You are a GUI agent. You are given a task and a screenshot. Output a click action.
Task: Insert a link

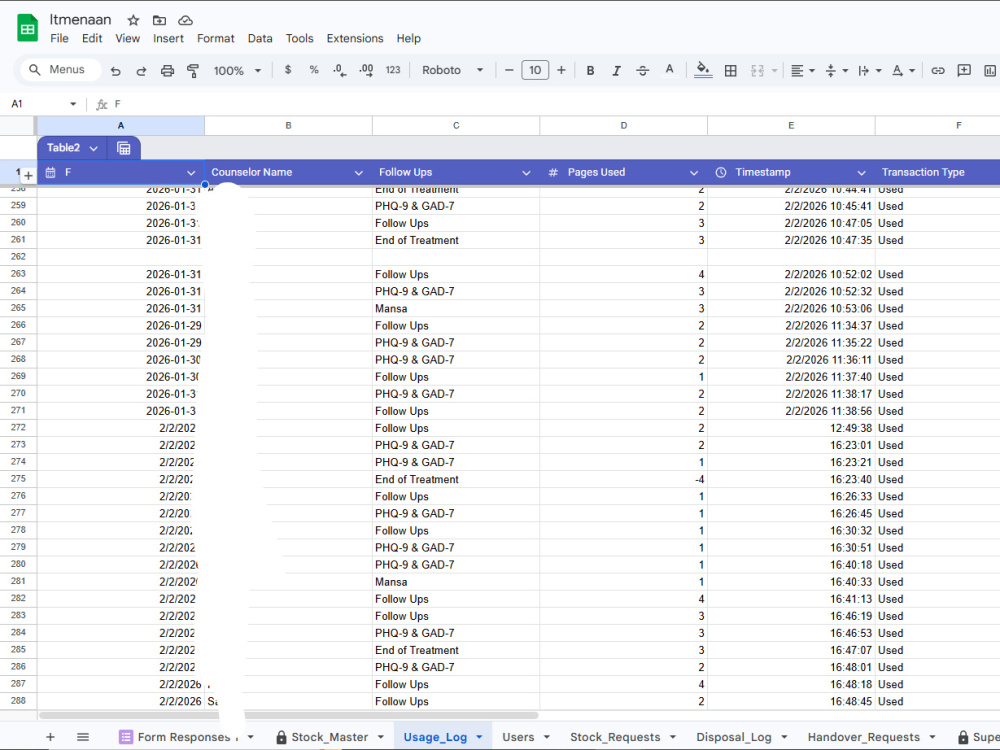(938, 71)
